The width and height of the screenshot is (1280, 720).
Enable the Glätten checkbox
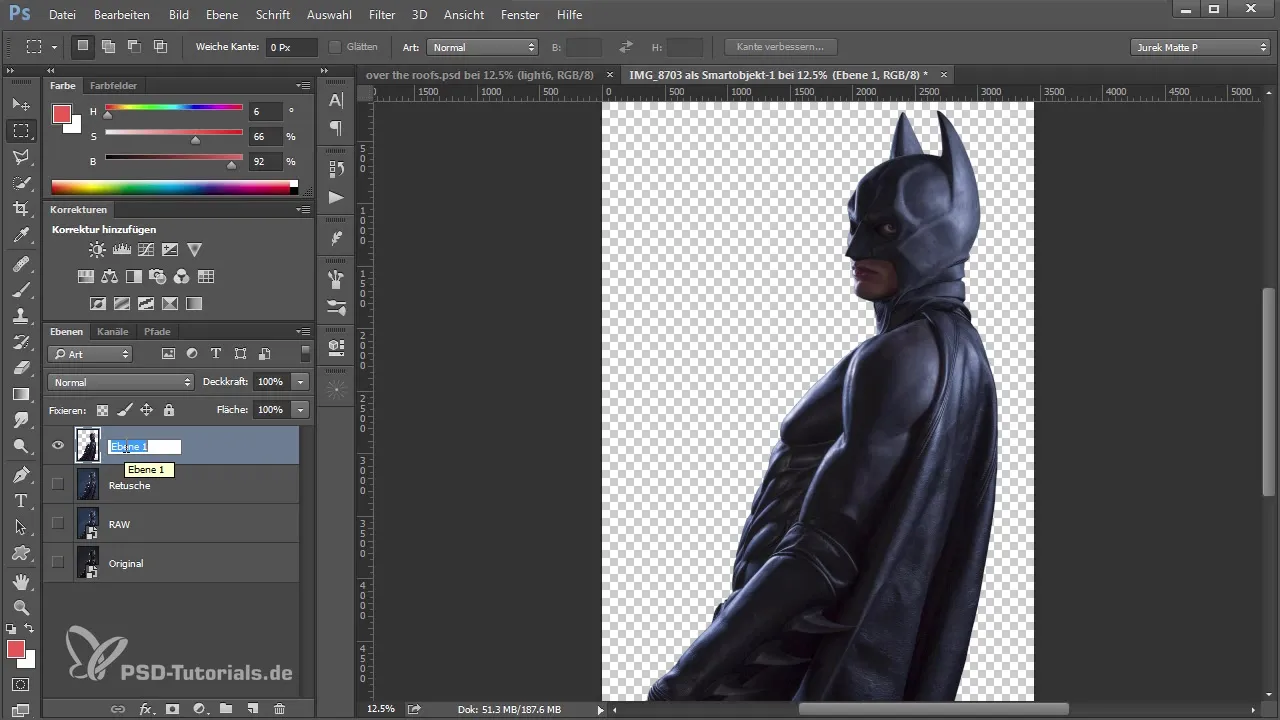tap(335, 47)
